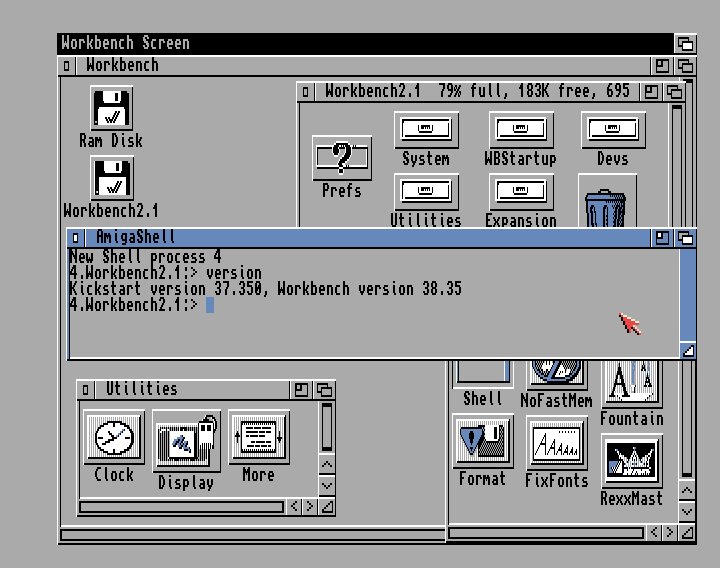The height and width of the screenshot is (568, 720).
Task: Click up arrow of System window scrollbar
Action: 687,490
